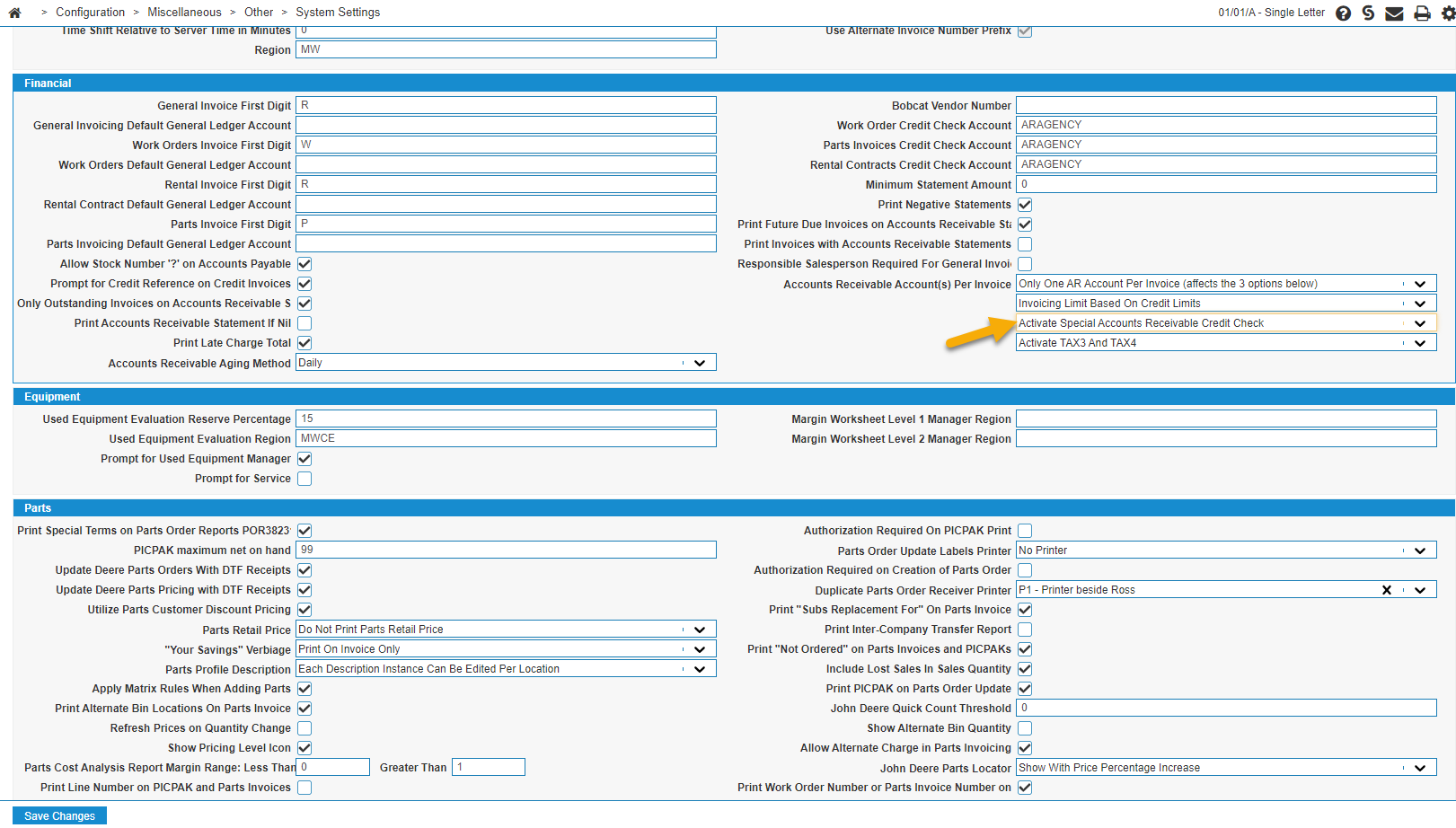This screenshot has height=828, width=1456.
Task: Toggle Prompt for Used Equipment Manager
Action: coord(304,459)
